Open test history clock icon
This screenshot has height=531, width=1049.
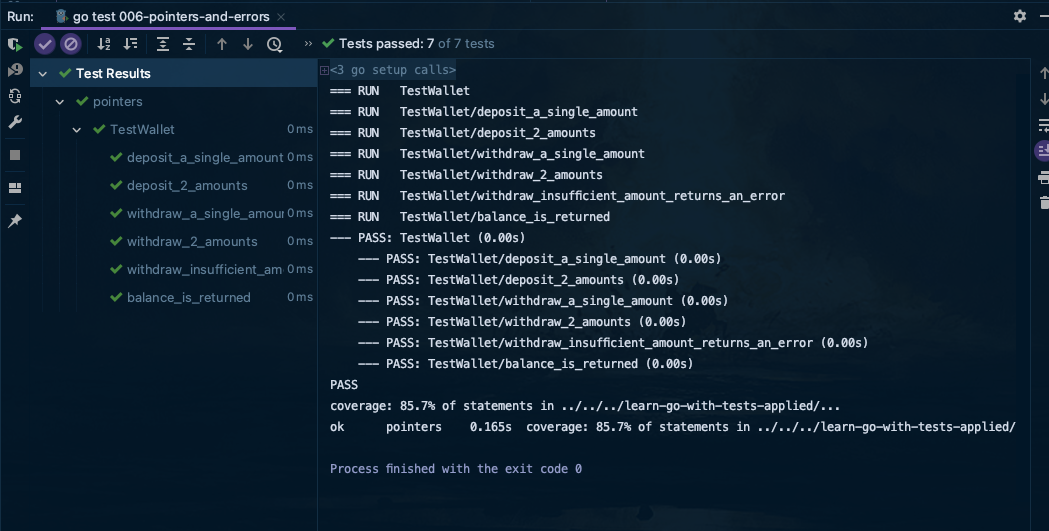click(x=274, y=44)
